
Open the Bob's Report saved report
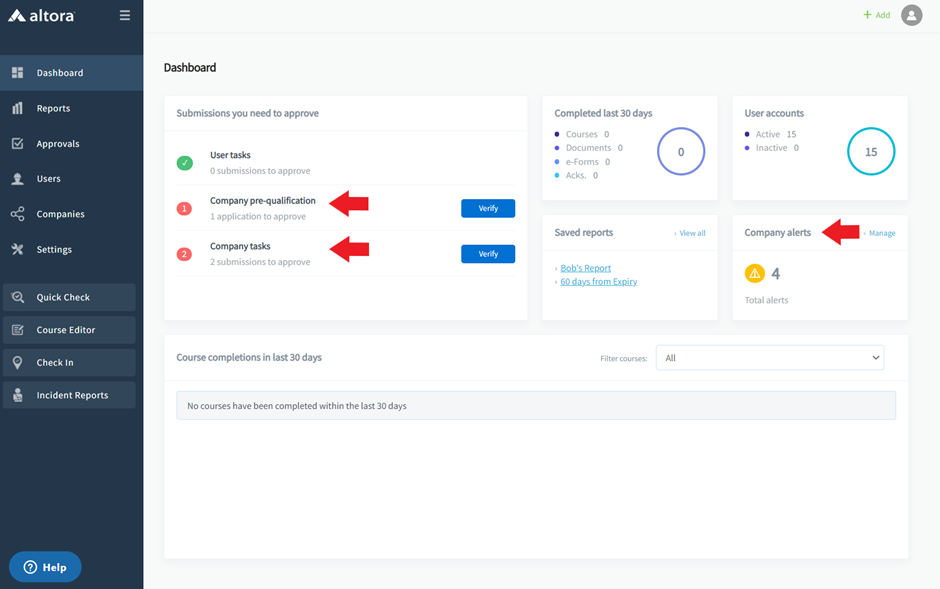(x=585, y=268)
